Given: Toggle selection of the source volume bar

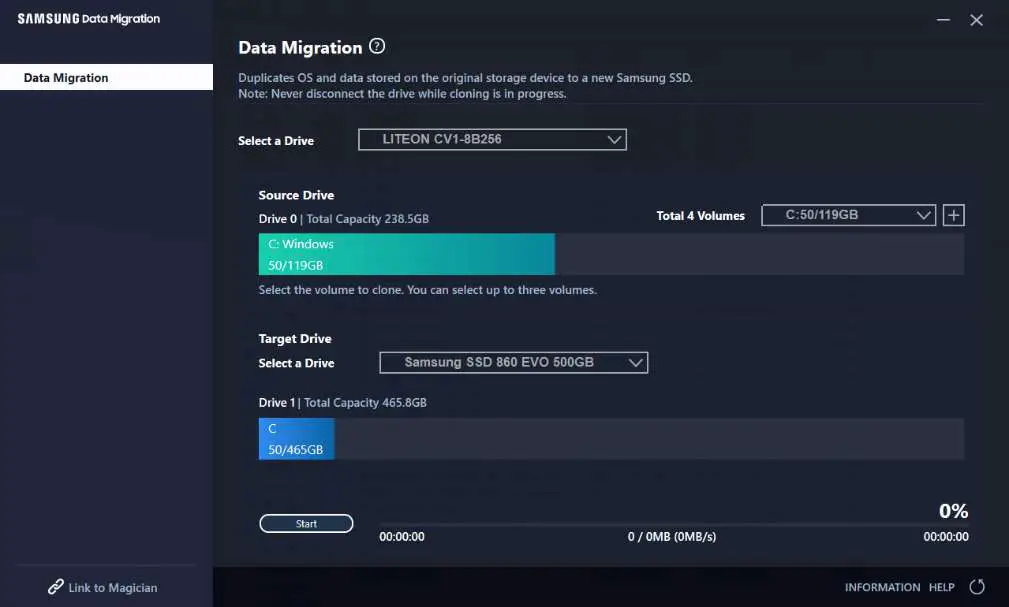Looking at the screenshot, I should [406, 254].
